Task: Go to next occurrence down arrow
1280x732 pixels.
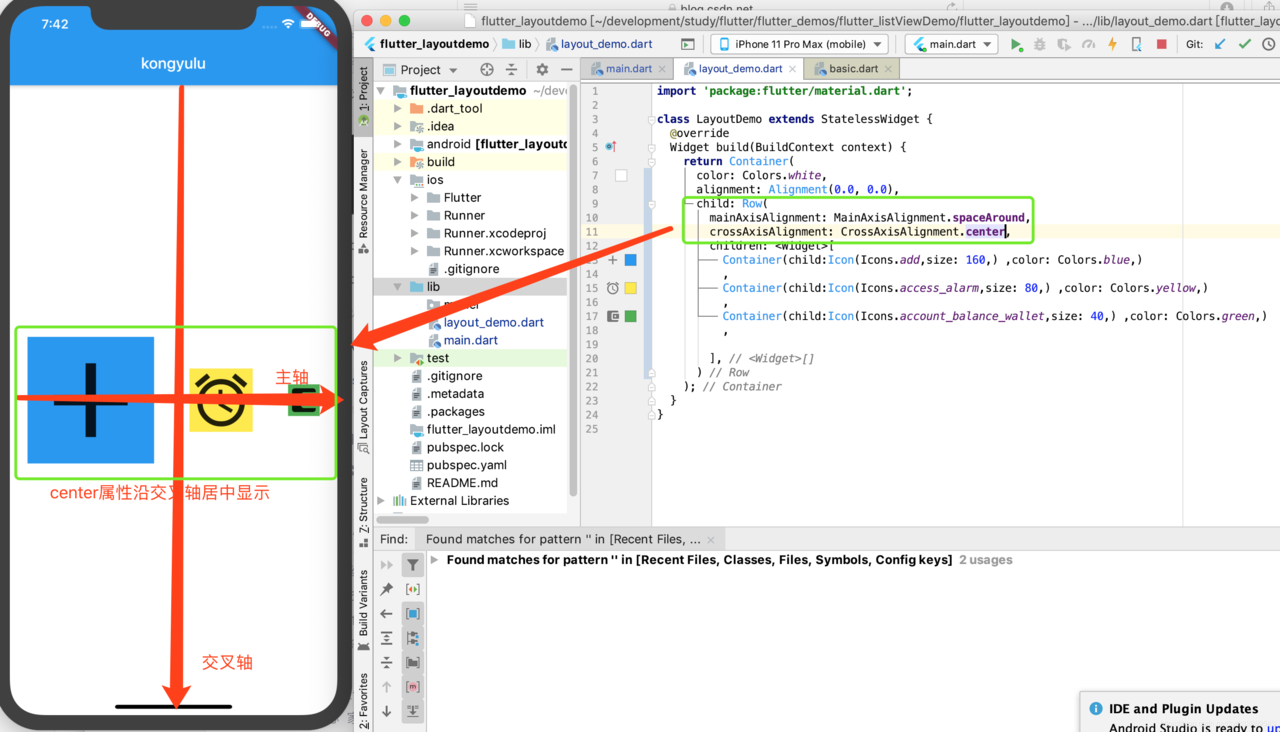Action: point(387,711)
